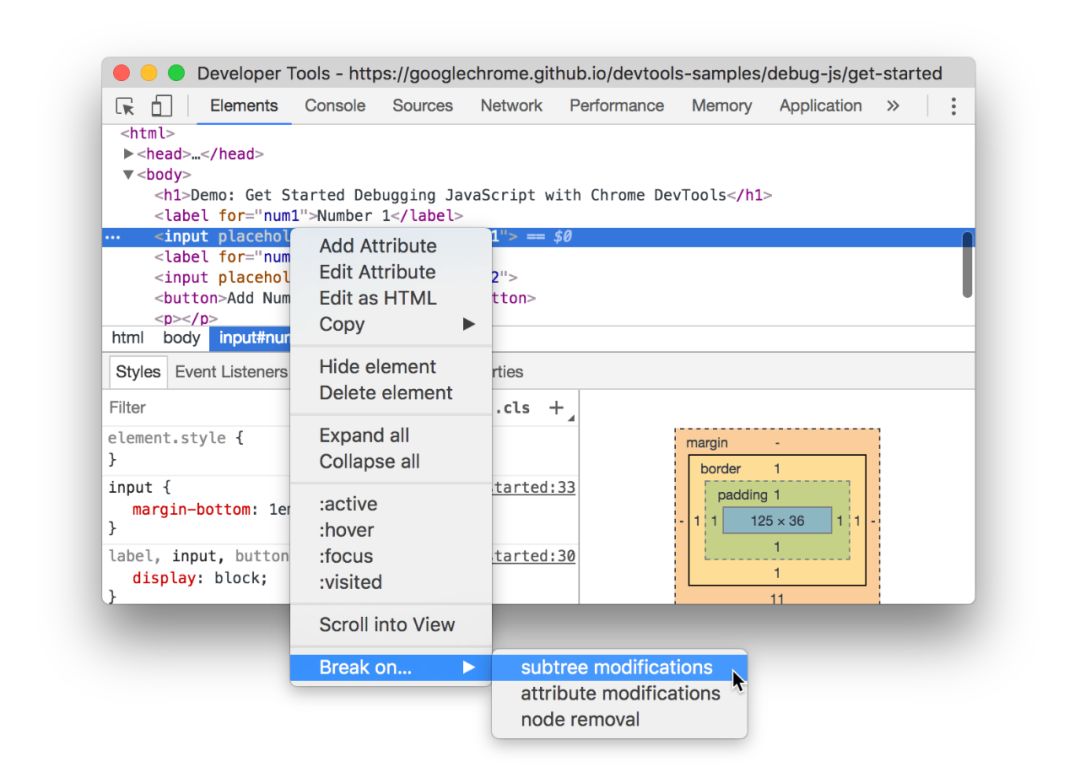1080x778 pixels.
Task: Click the Filter styles input field
Action: point(198,408)
